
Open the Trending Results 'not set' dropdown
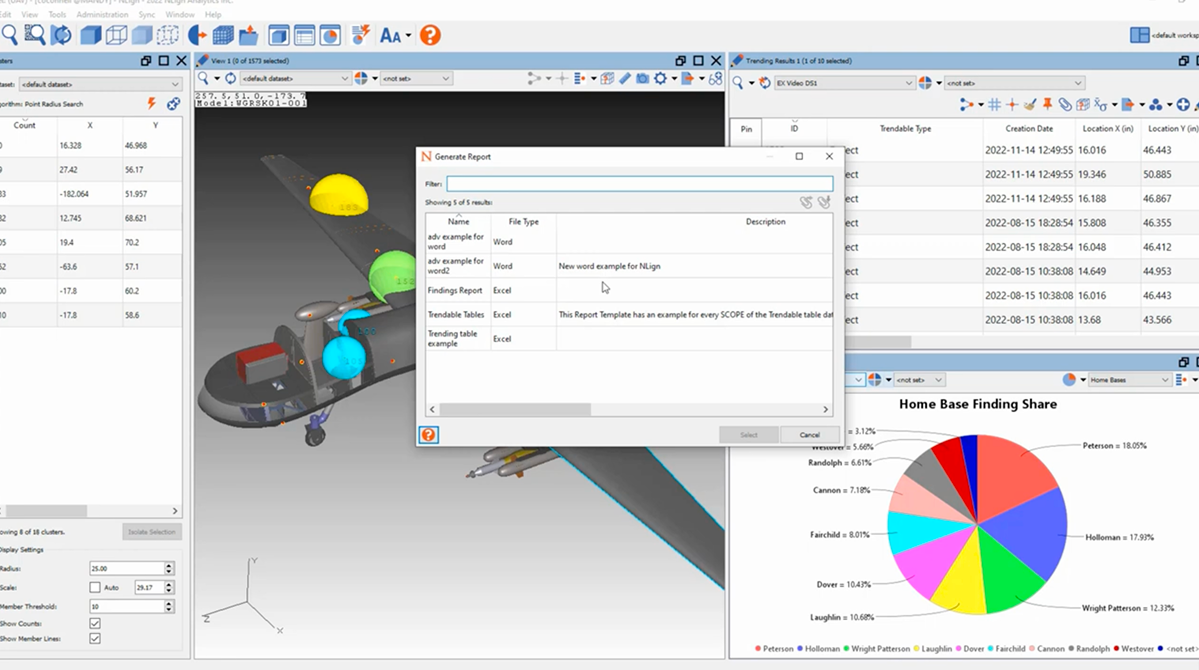[x=1013, y=83]
